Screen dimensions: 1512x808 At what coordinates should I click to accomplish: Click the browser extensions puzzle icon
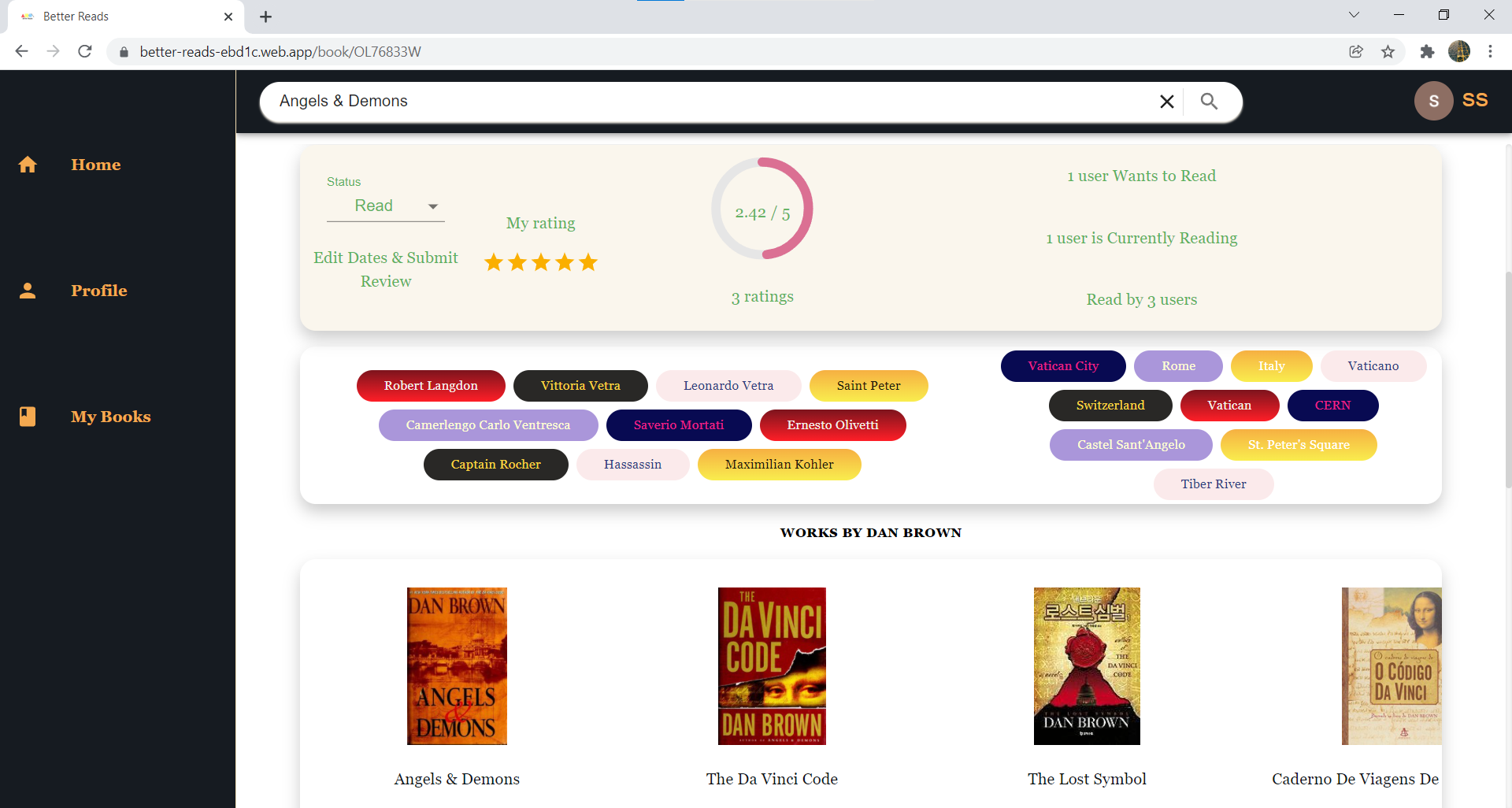click(1427, 51)
